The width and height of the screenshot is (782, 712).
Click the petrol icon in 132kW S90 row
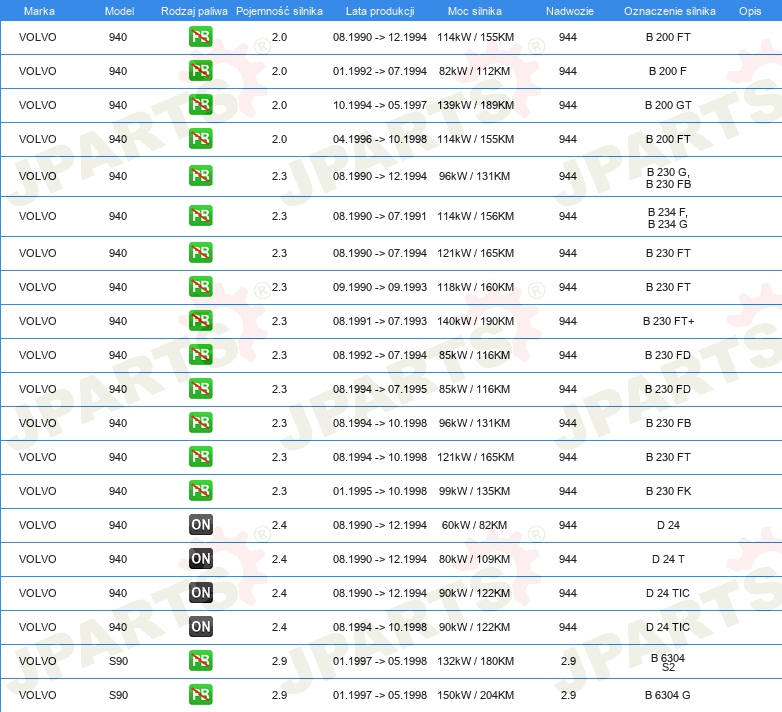coord(201,661)
